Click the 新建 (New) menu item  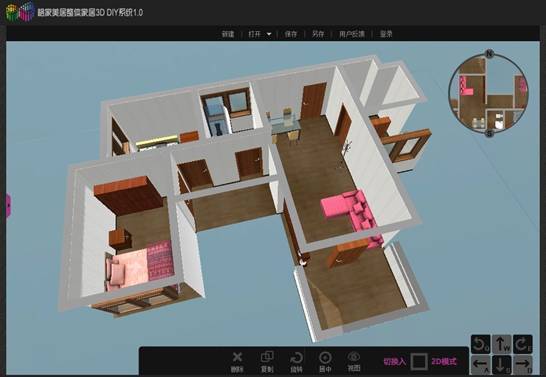(228, 34)
